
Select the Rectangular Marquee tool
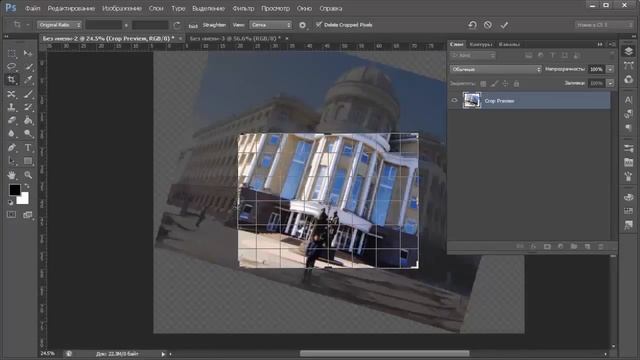(x=11, y=53)
